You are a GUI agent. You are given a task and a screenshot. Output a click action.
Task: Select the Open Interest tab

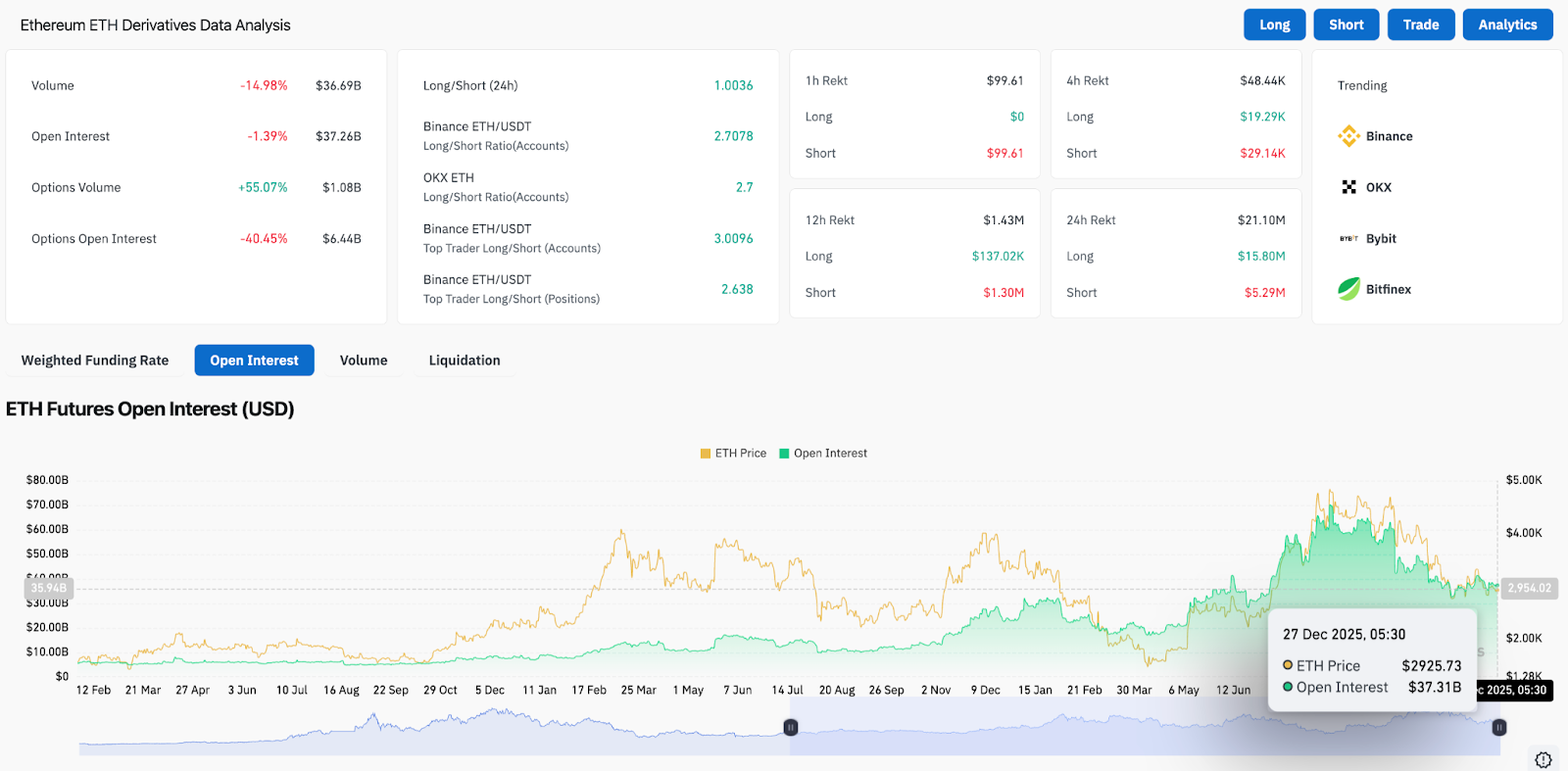254,361
